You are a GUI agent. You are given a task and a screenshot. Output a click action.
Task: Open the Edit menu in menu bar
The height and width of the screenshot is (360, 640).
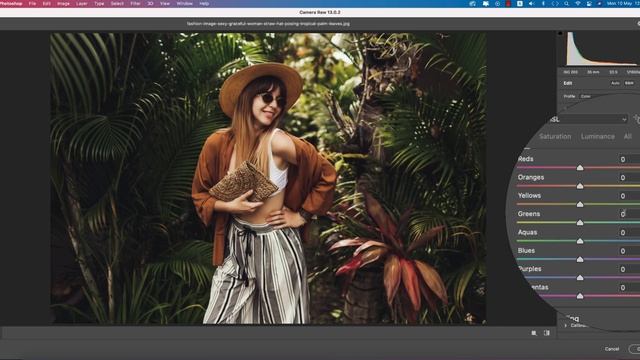point(47,4)
